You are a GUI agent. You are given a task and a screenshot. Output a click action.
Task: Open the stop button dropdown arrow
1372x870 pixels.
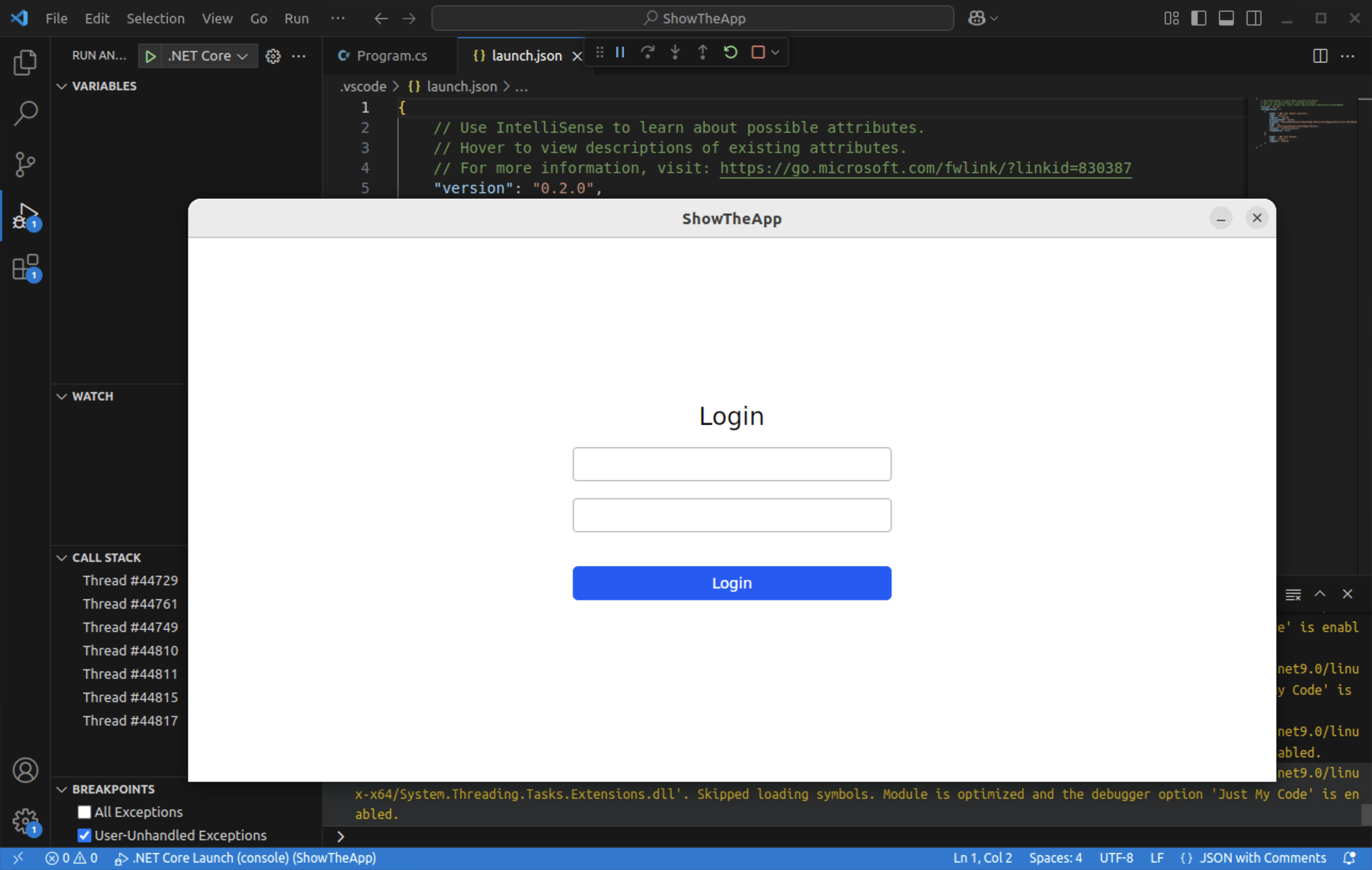(x=775, y=53)
